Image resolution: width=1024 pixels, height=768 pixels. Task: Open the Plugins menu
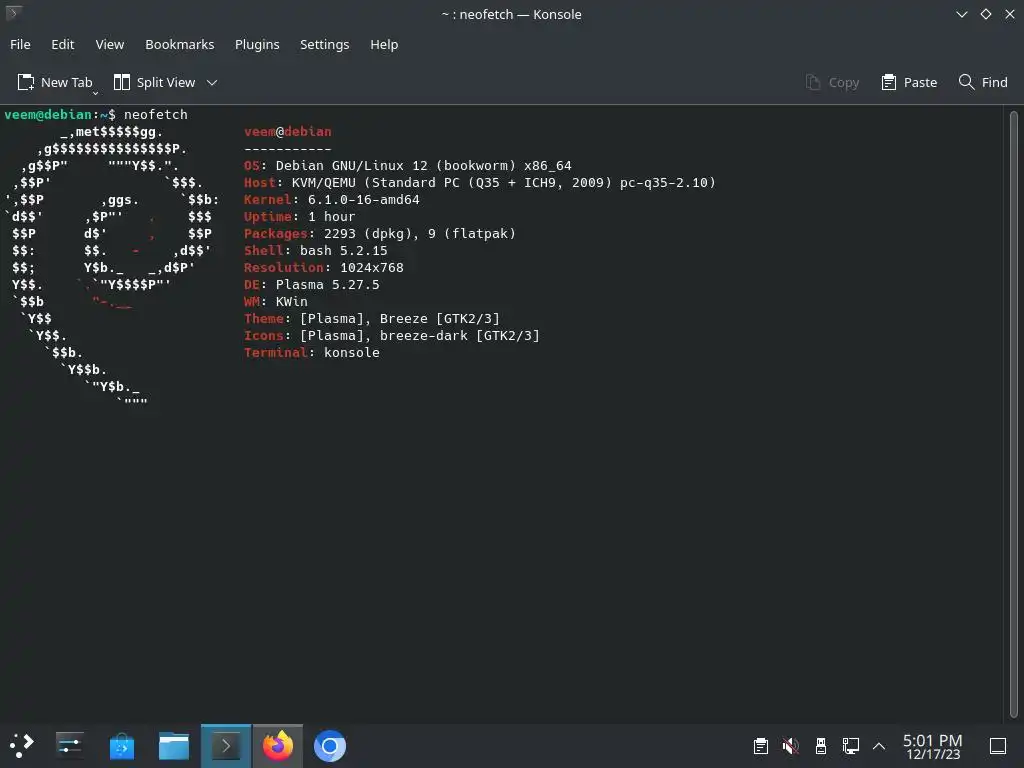click(257, 44)
